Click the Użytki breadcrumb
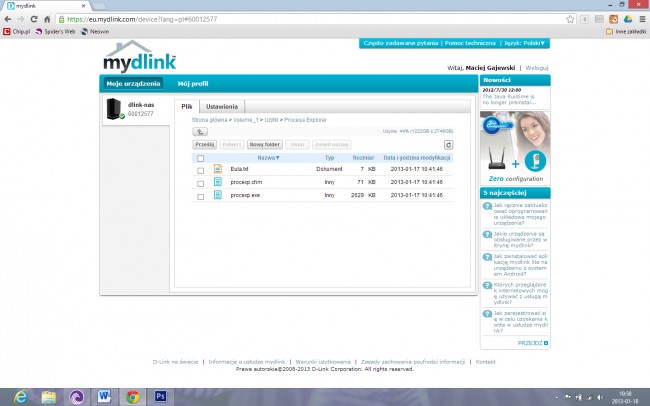Viewport: 650px width, 406px height. [x=271, y=120]
